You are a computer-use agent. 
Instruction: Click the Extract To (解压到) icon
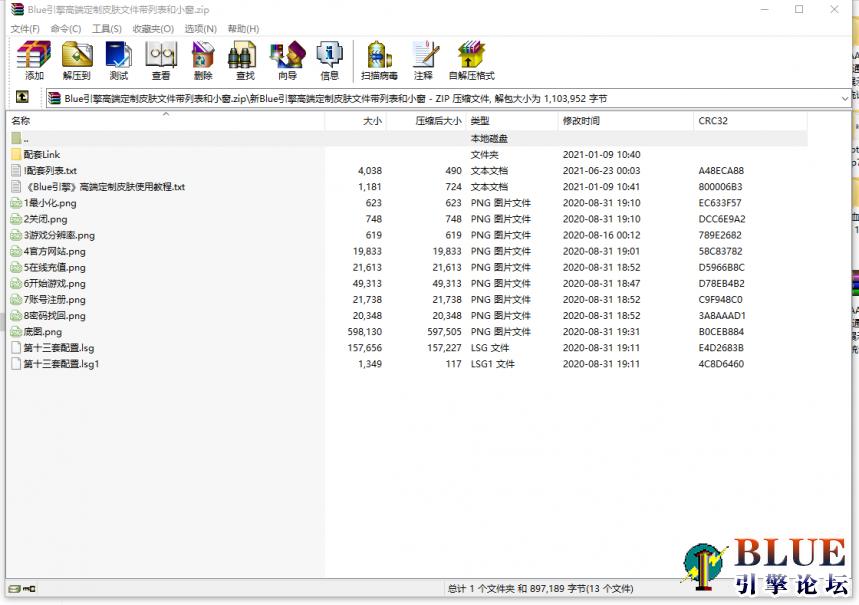coord(76,60)
